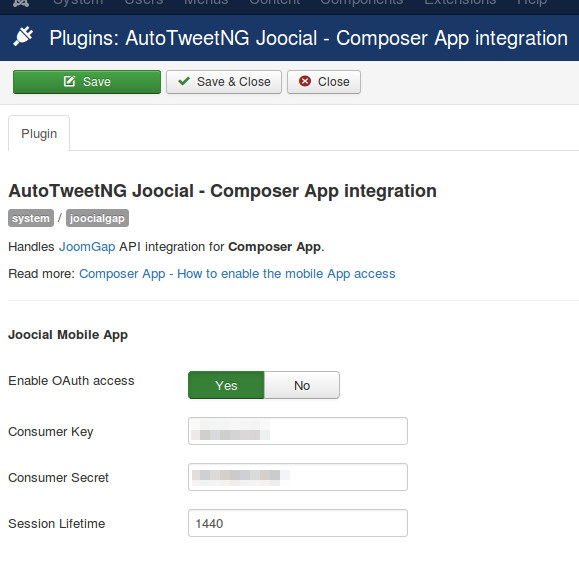The image size is (579, 562).
Task: Focus the Consumer Key field
Action: [x=298, y=431]
